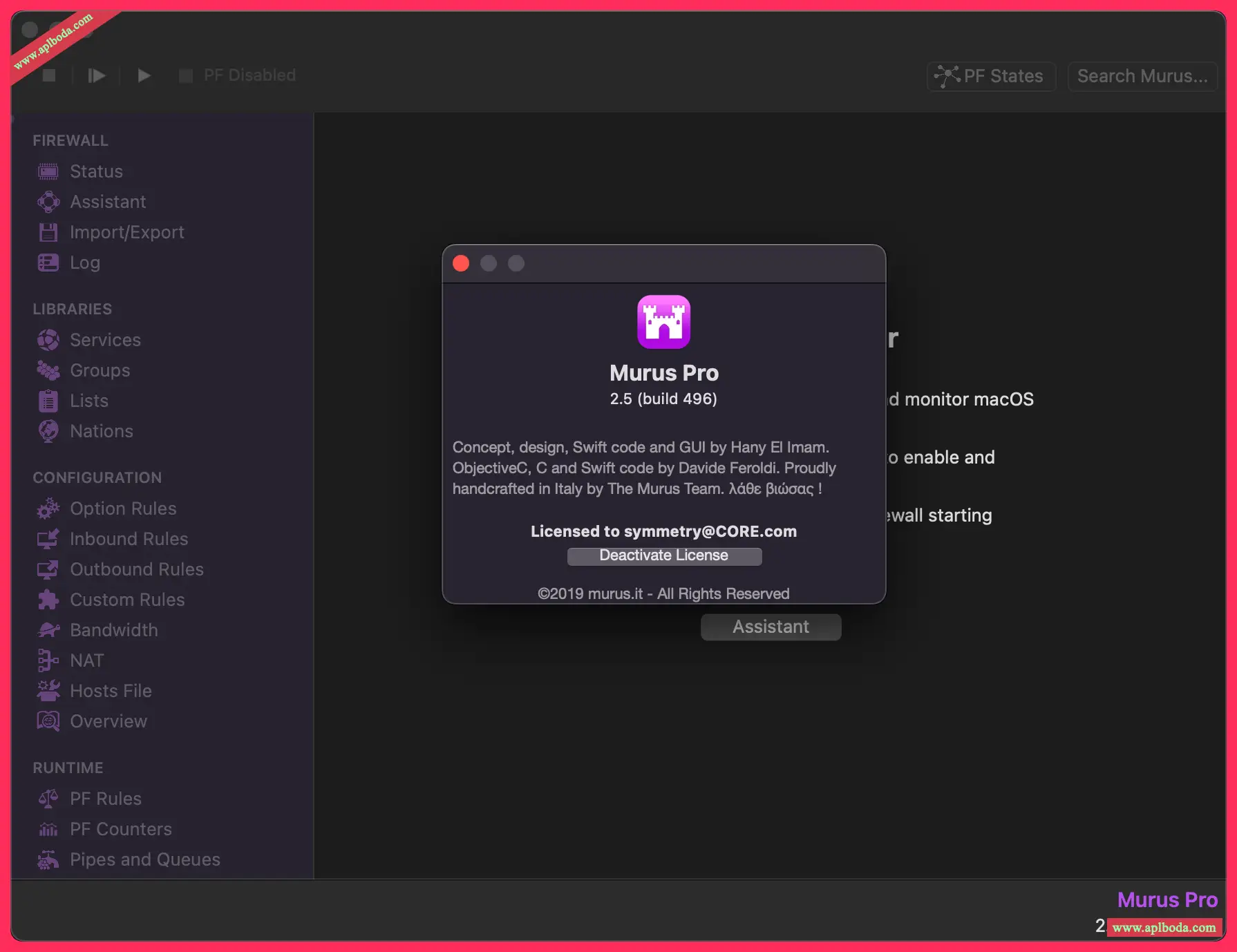Open the Services library

coord(105,340)
